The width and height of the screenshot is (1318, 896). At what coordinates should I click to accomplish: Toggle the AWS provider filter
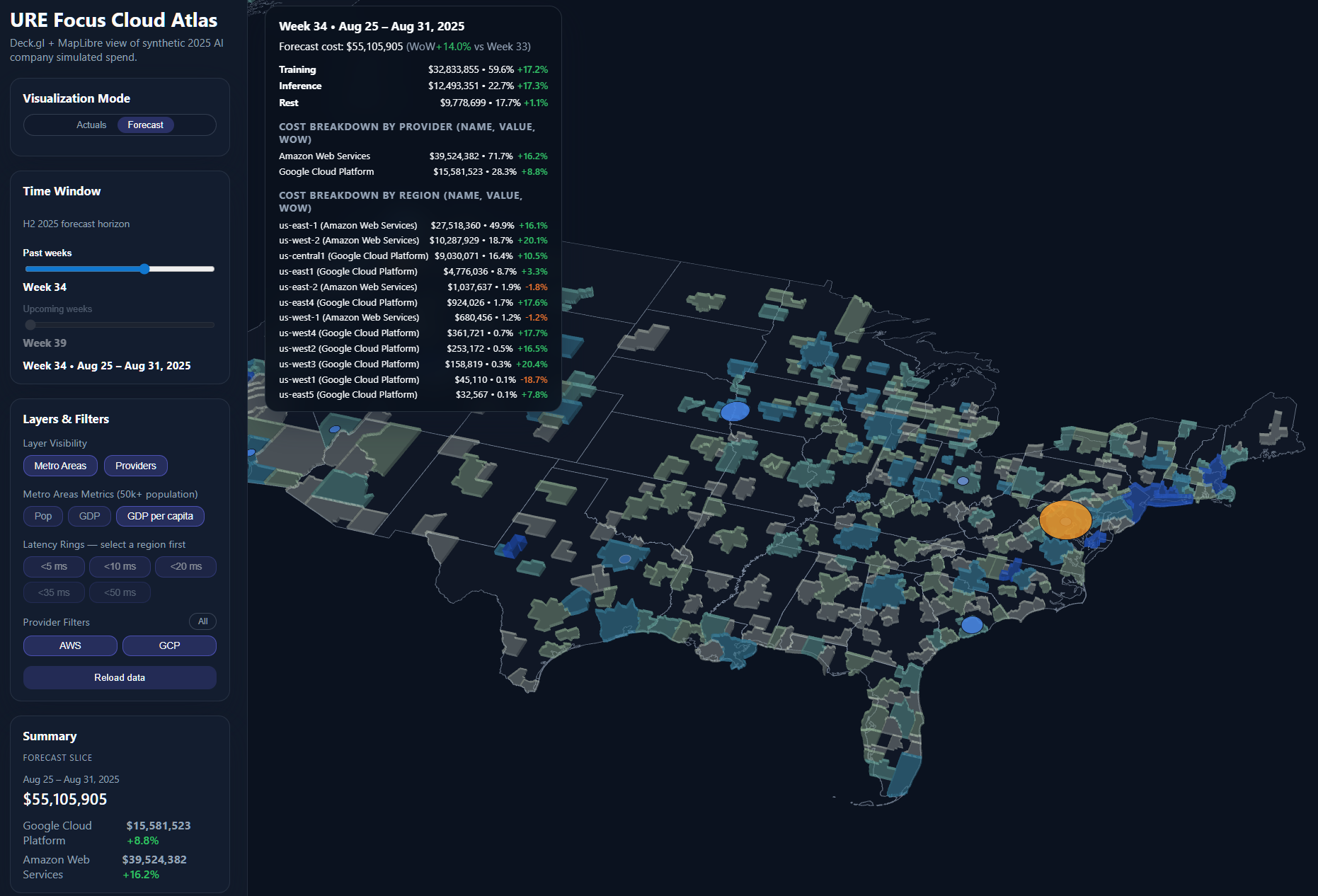coord(70,645)
